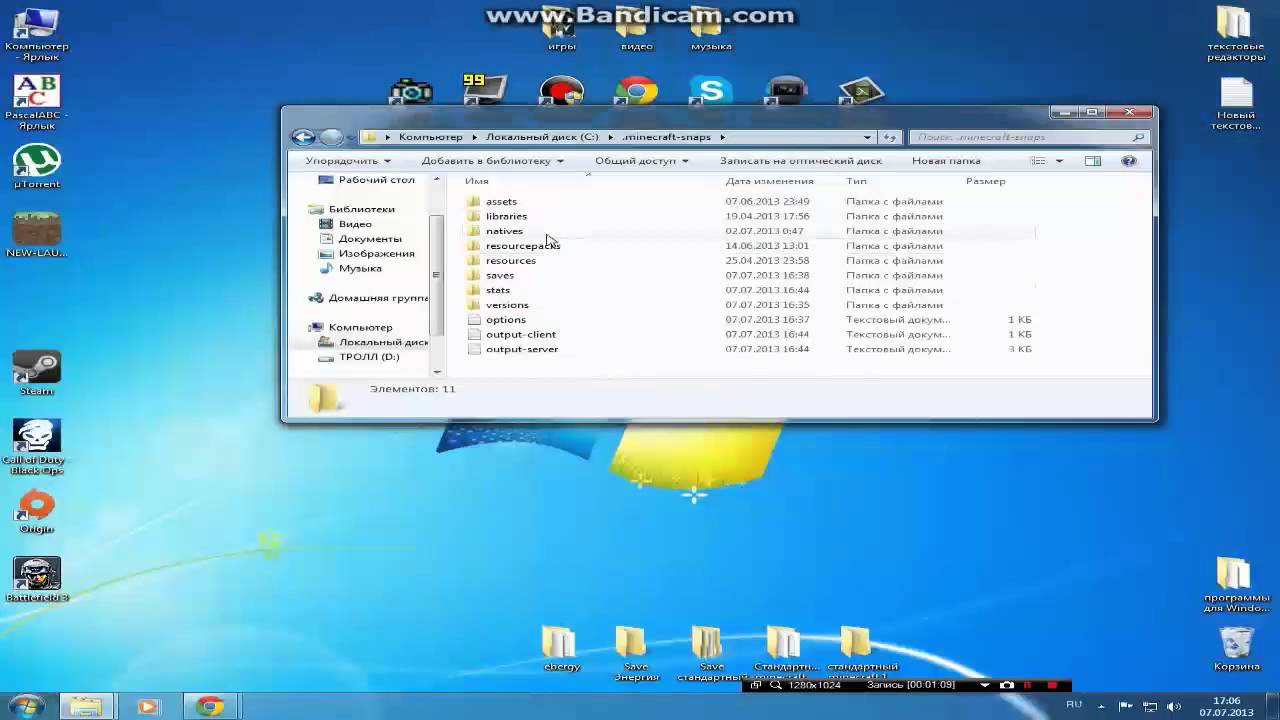This screenshot has width=1280, height=720.
Task: Open the PascalABC desktop shortcut
Action: [x=37, y=103]
